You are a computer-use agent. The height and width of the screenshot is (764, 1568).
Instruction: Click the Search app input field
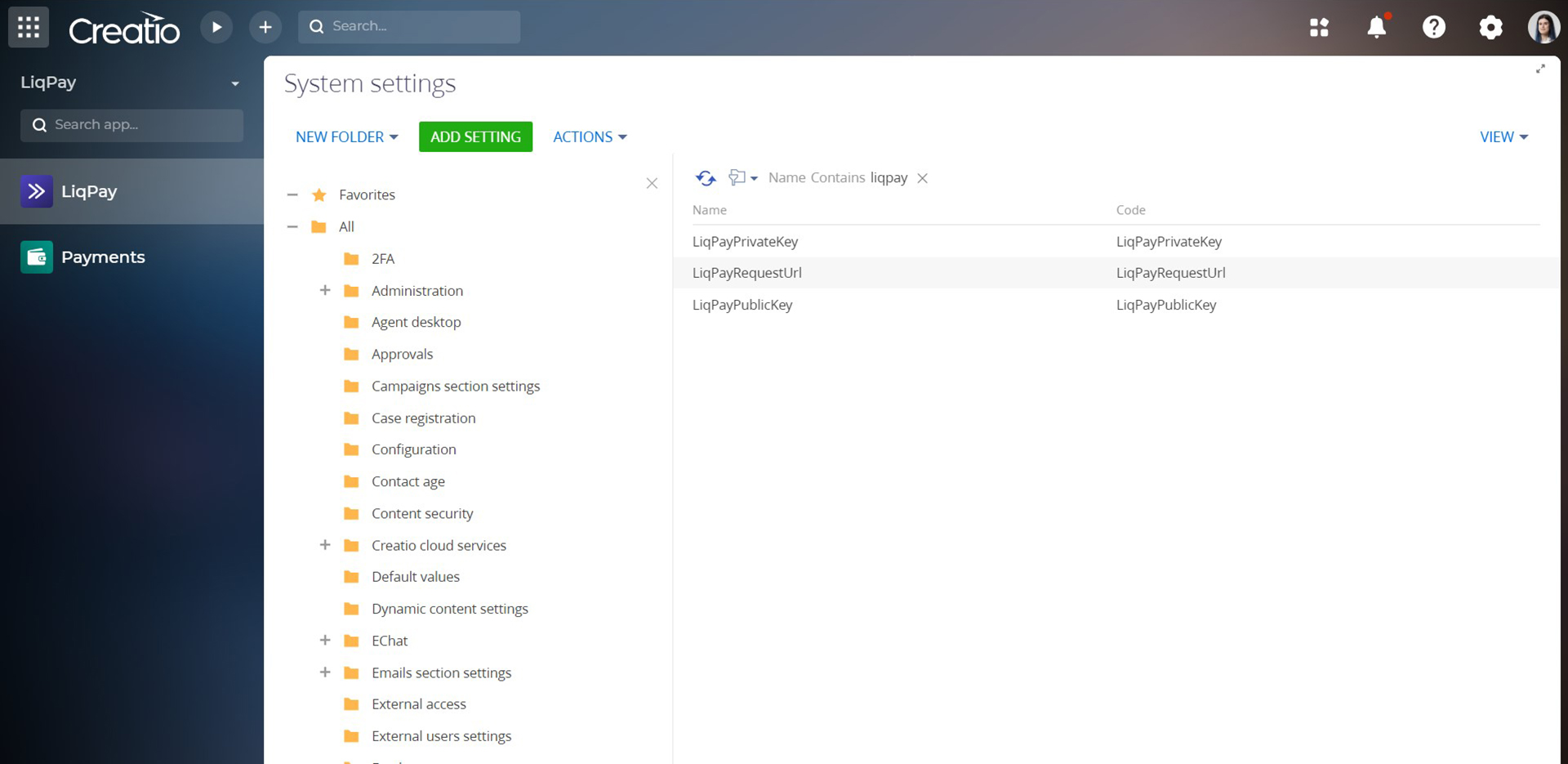click(x=131, y=125)
